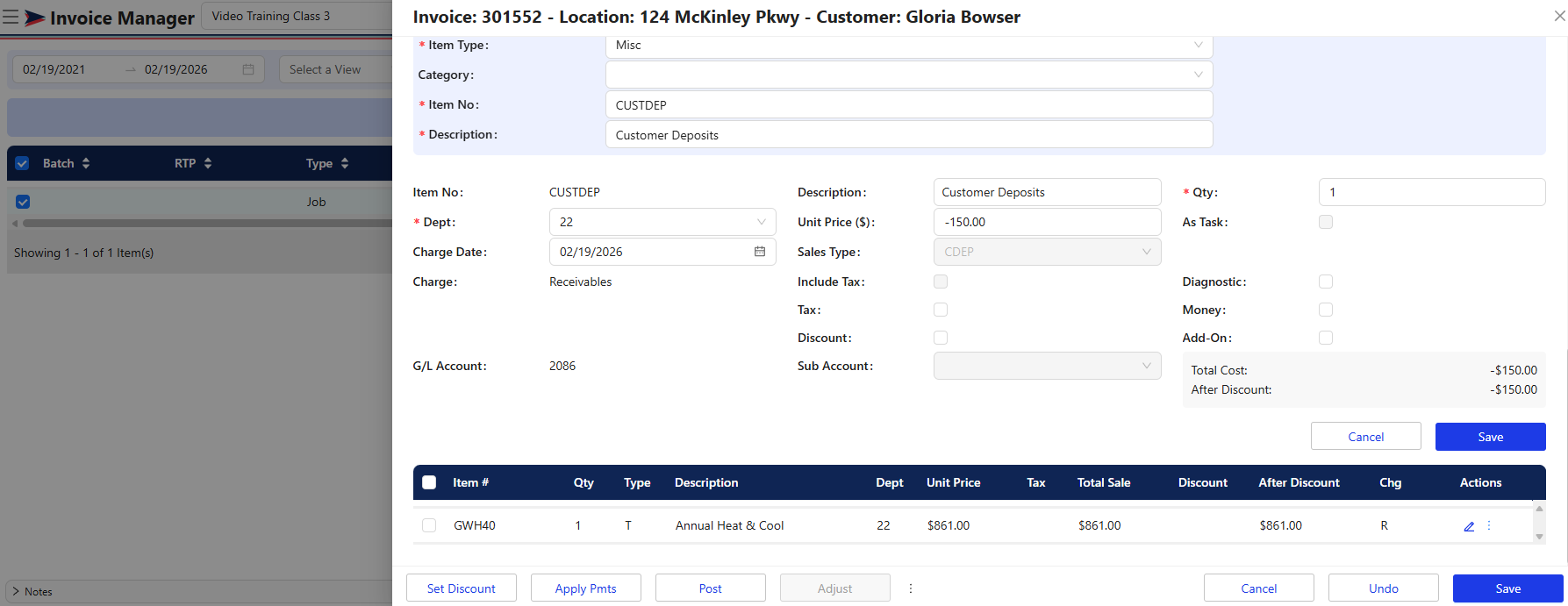This screenshot has width=1568, height=606.
Task: Open more options beside Adjust button
Action: pyautogui.click(x=911, y=588)
